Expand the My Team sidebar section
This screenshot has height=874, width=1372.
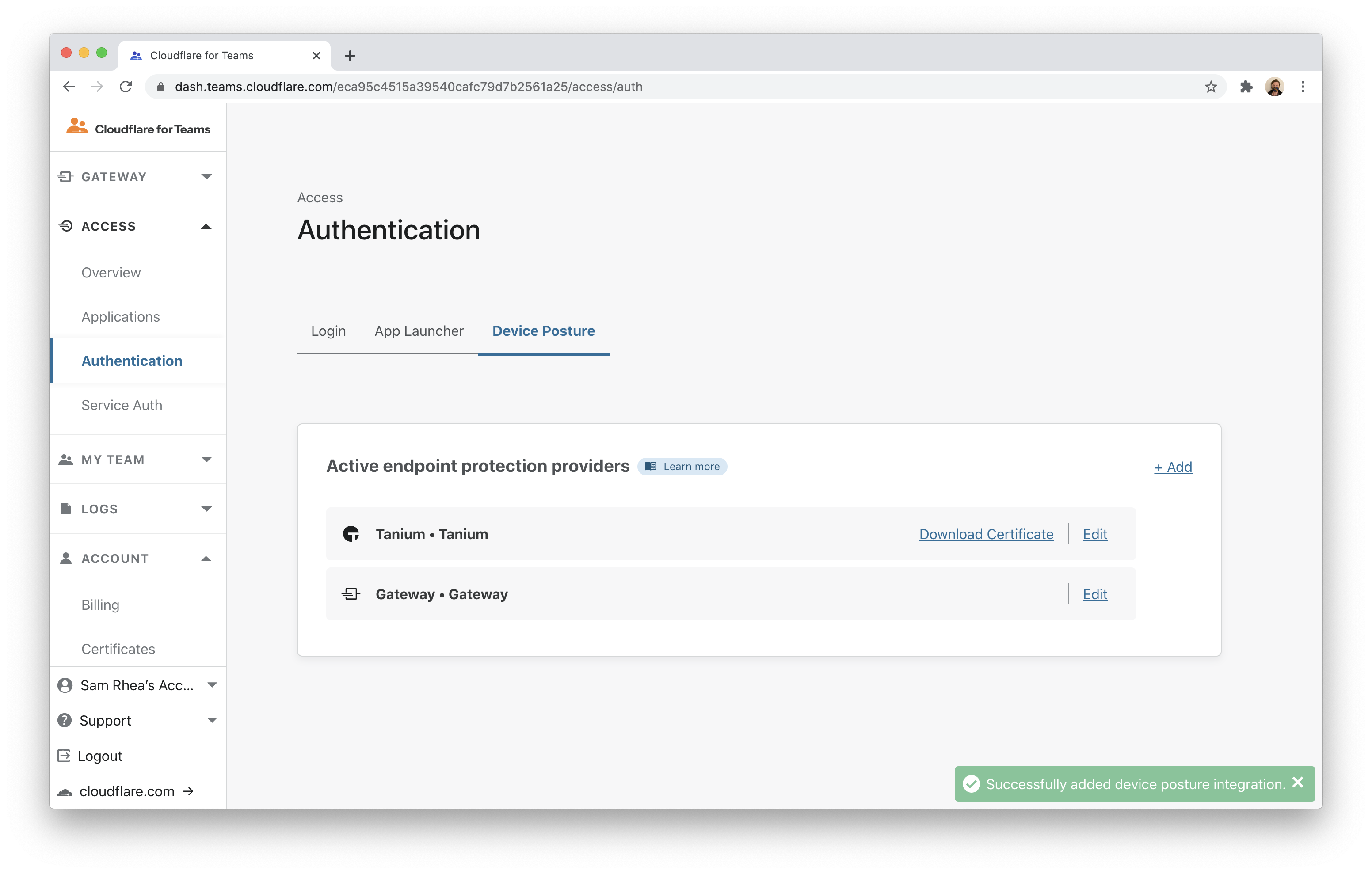point(206,459)
